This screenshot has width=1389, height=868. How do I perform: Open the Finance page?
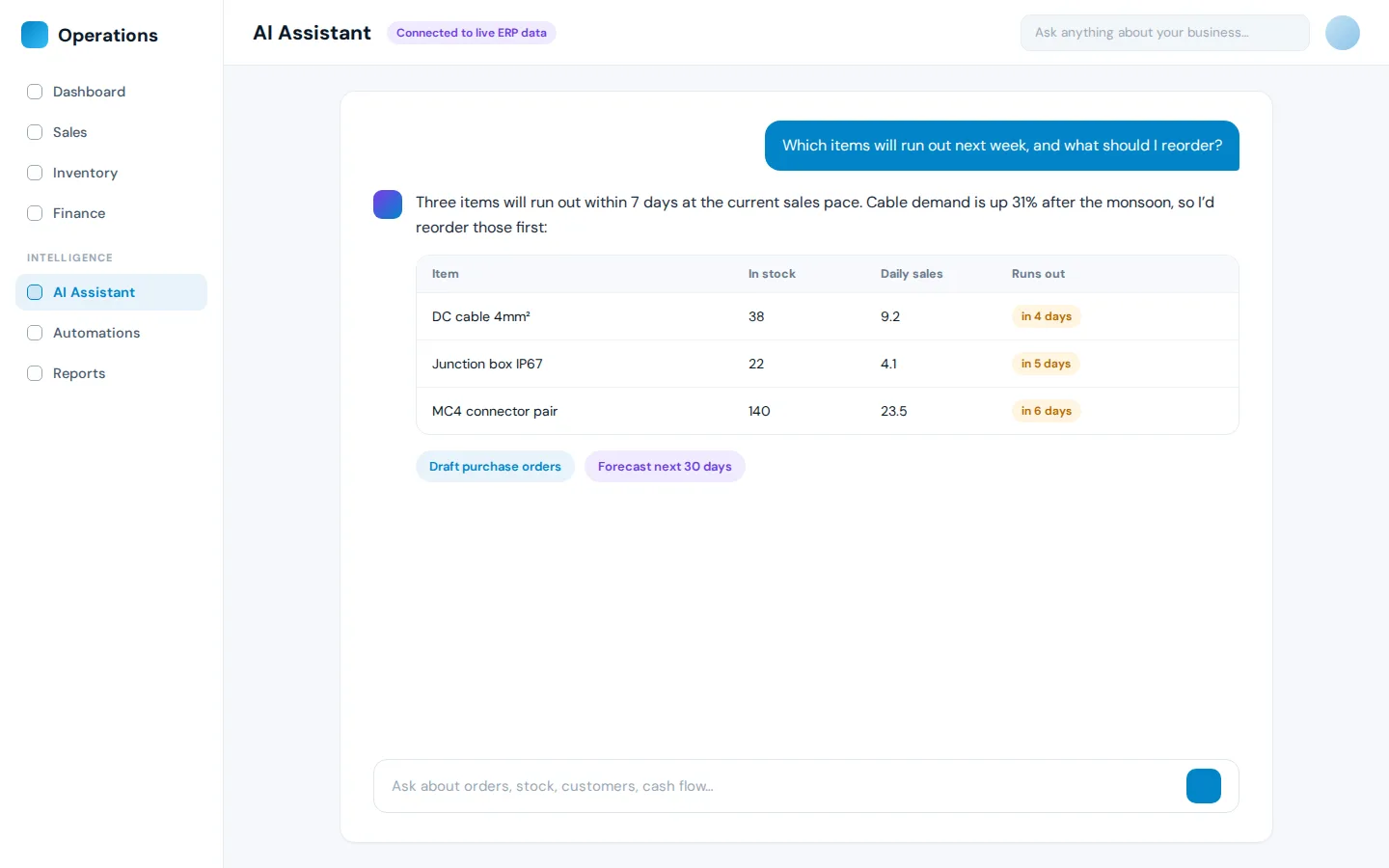pyautogui.click(x=111, y=213)
